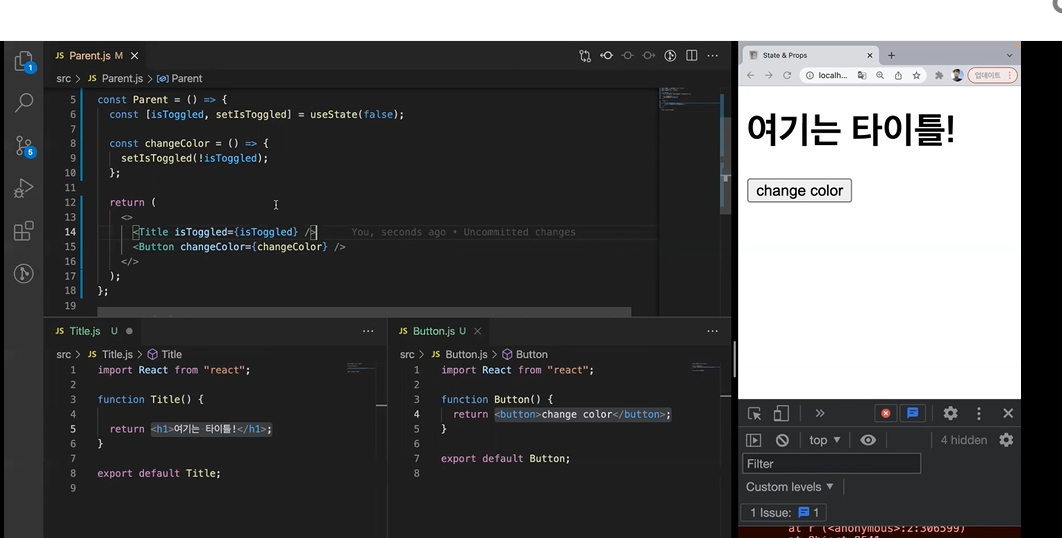
Task: Toggle the console sidebar panel
Action: tap(753, 440)
